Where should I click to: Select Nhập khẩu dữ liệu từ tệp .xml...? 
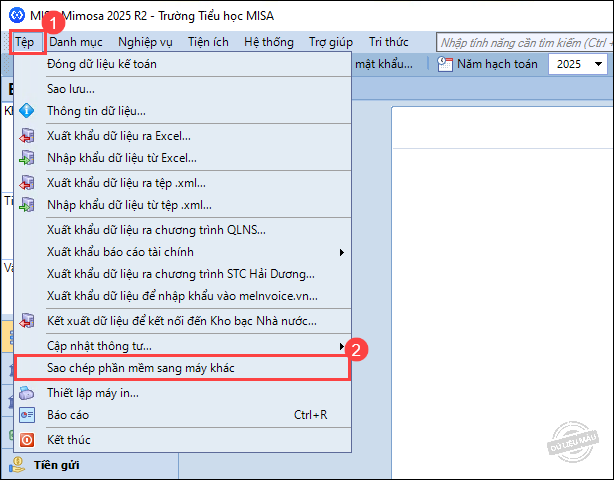coord(182,205)
